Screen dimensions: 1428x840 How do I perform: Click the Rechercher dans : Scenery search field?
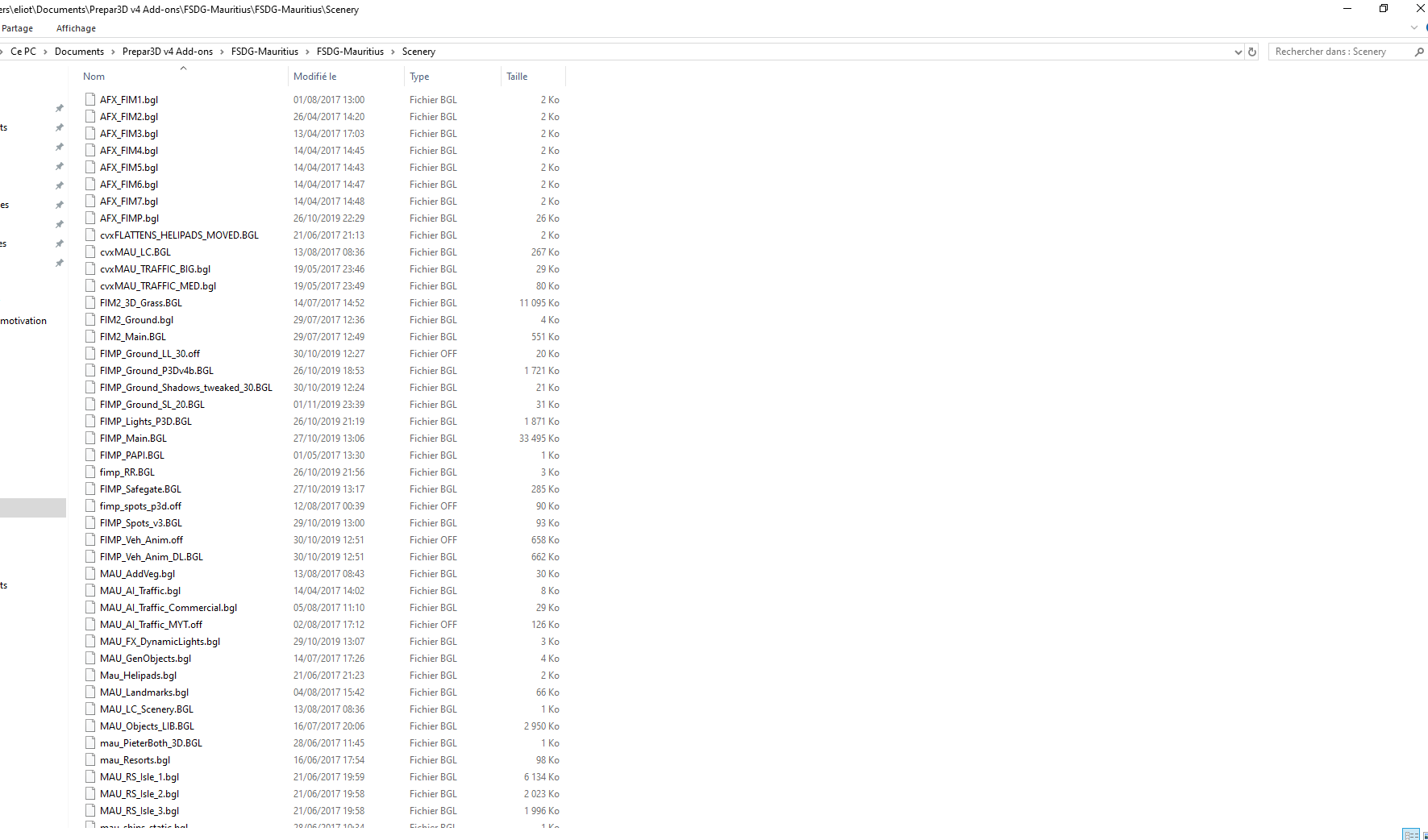tap(1338, 52)
